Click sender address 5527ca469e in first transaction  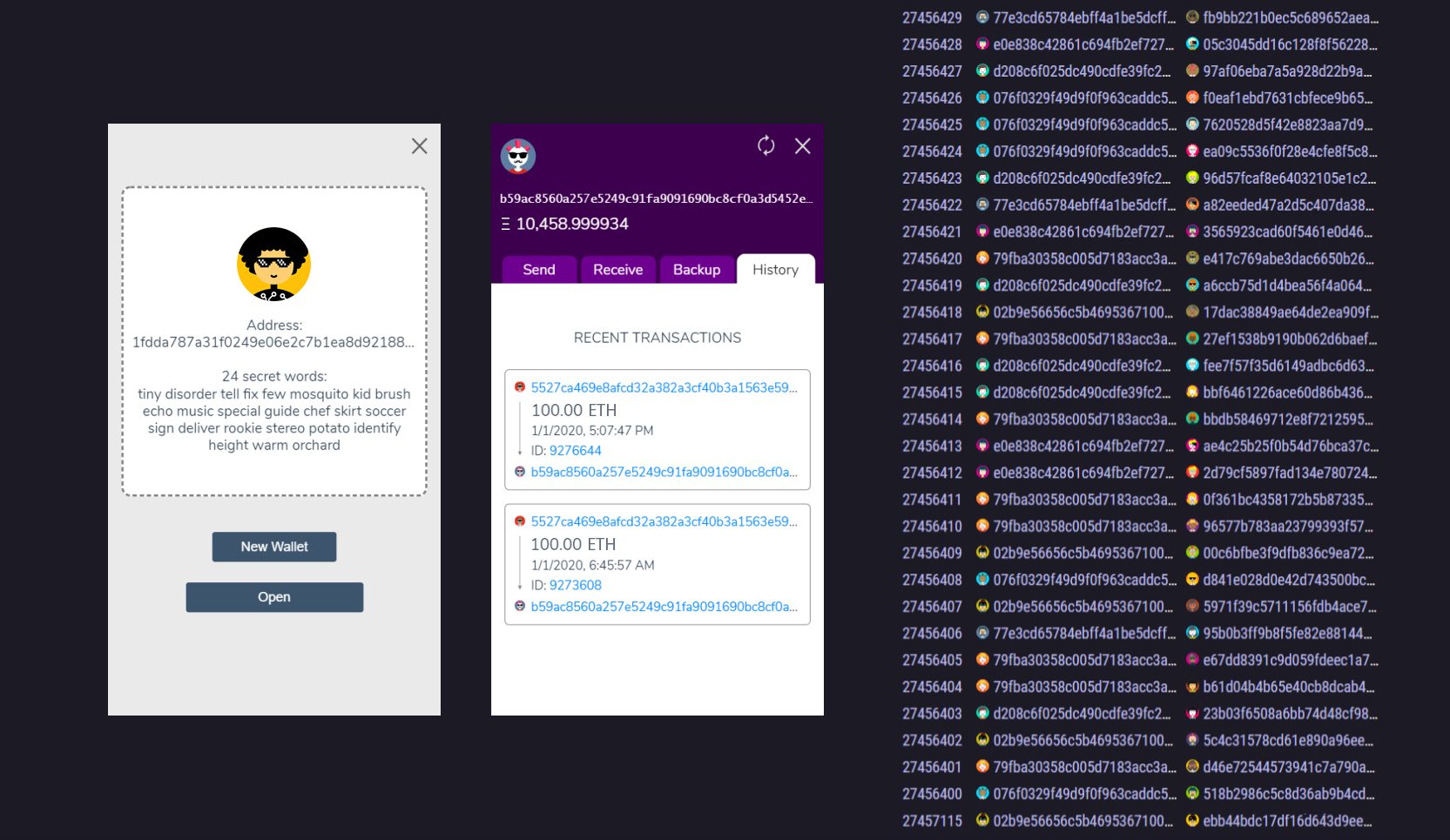pyautogui.click(x=664, y=387)
